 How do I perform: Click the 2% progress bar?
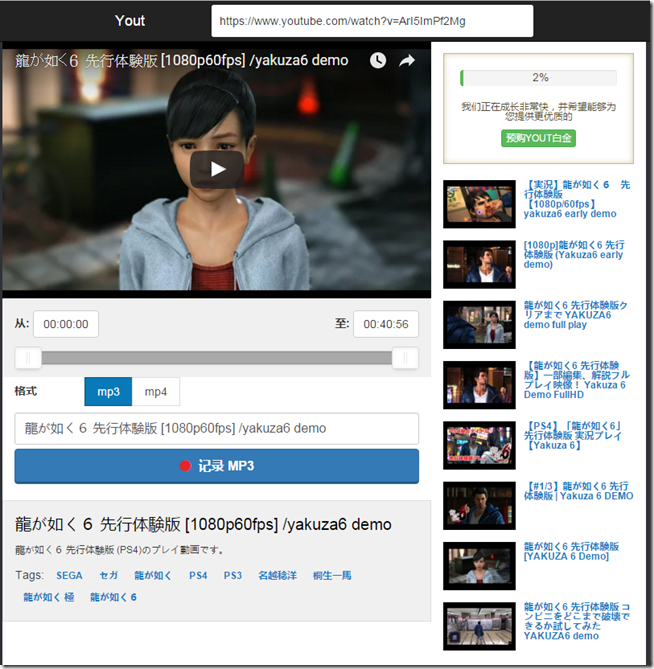(x=538, y=78)
